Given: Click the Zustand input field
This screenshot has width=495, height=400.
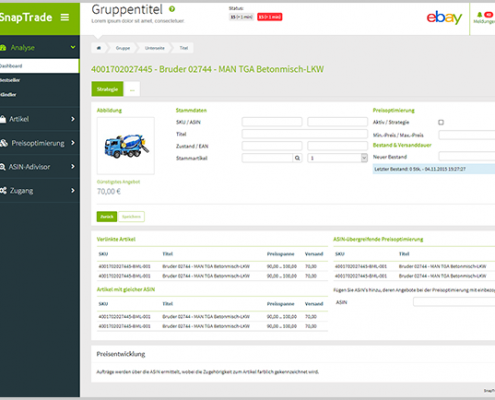Looking at the screenshot, I should point(272,146).
